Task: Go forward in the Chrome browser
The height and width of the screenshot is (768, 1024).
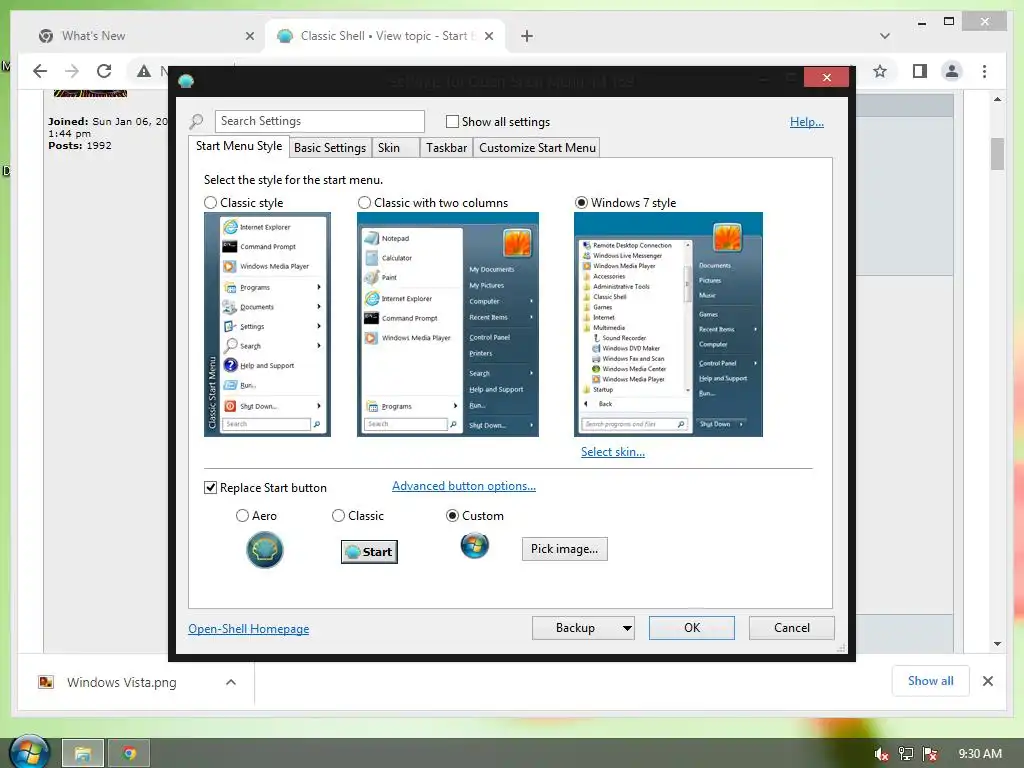Action: (x=72, y=71)
